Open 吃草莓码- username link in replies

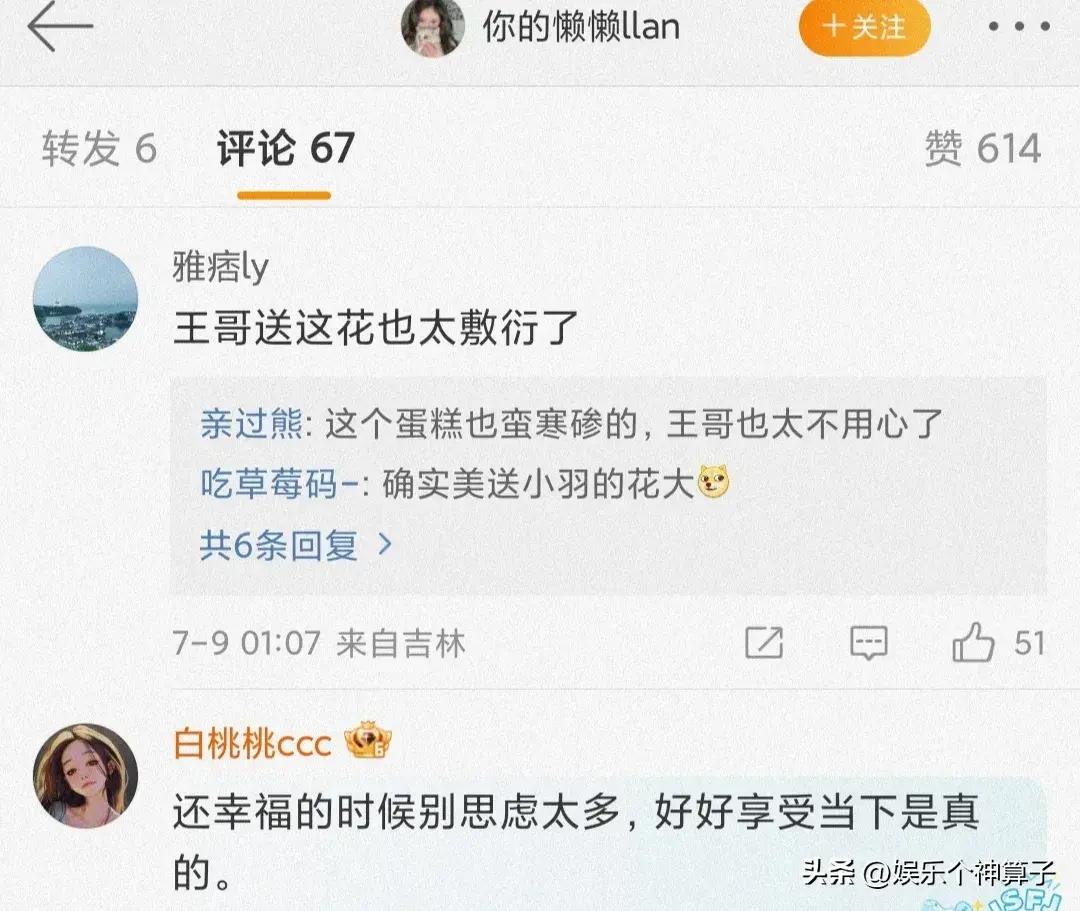click(x=279, y=483)
